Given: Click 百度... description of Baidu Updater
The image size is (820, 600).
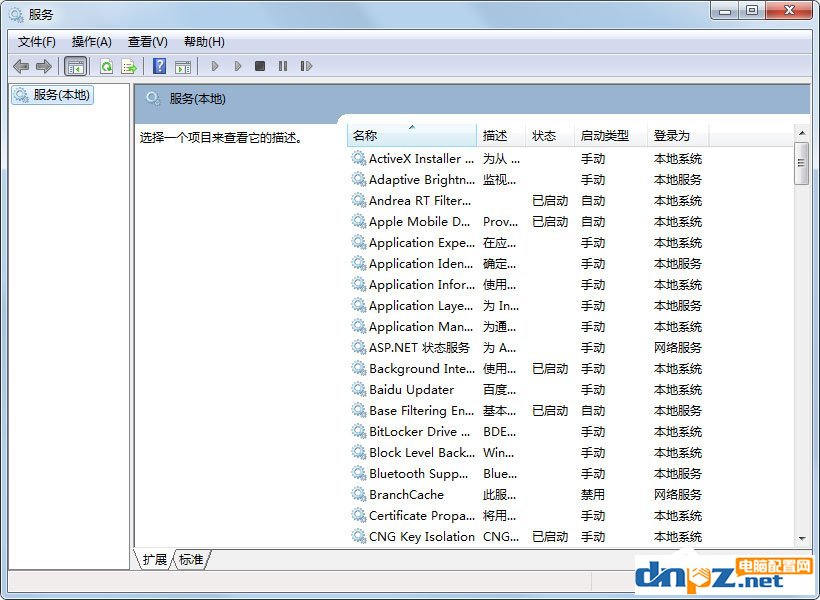Looking at the screenshot, I should point(499,389).
